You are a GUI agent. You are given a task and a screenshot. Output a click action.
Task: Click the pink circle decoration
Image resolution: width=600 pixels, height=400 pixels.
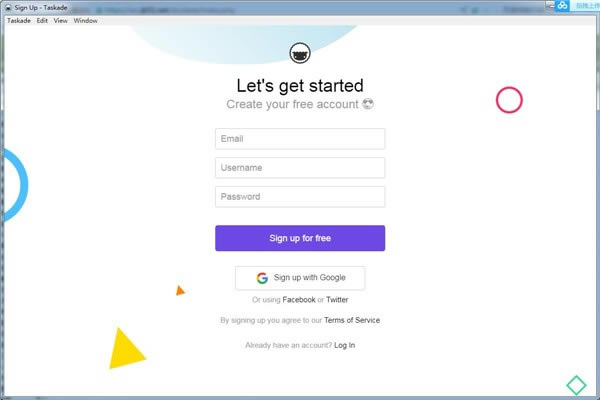coord(509,100)
